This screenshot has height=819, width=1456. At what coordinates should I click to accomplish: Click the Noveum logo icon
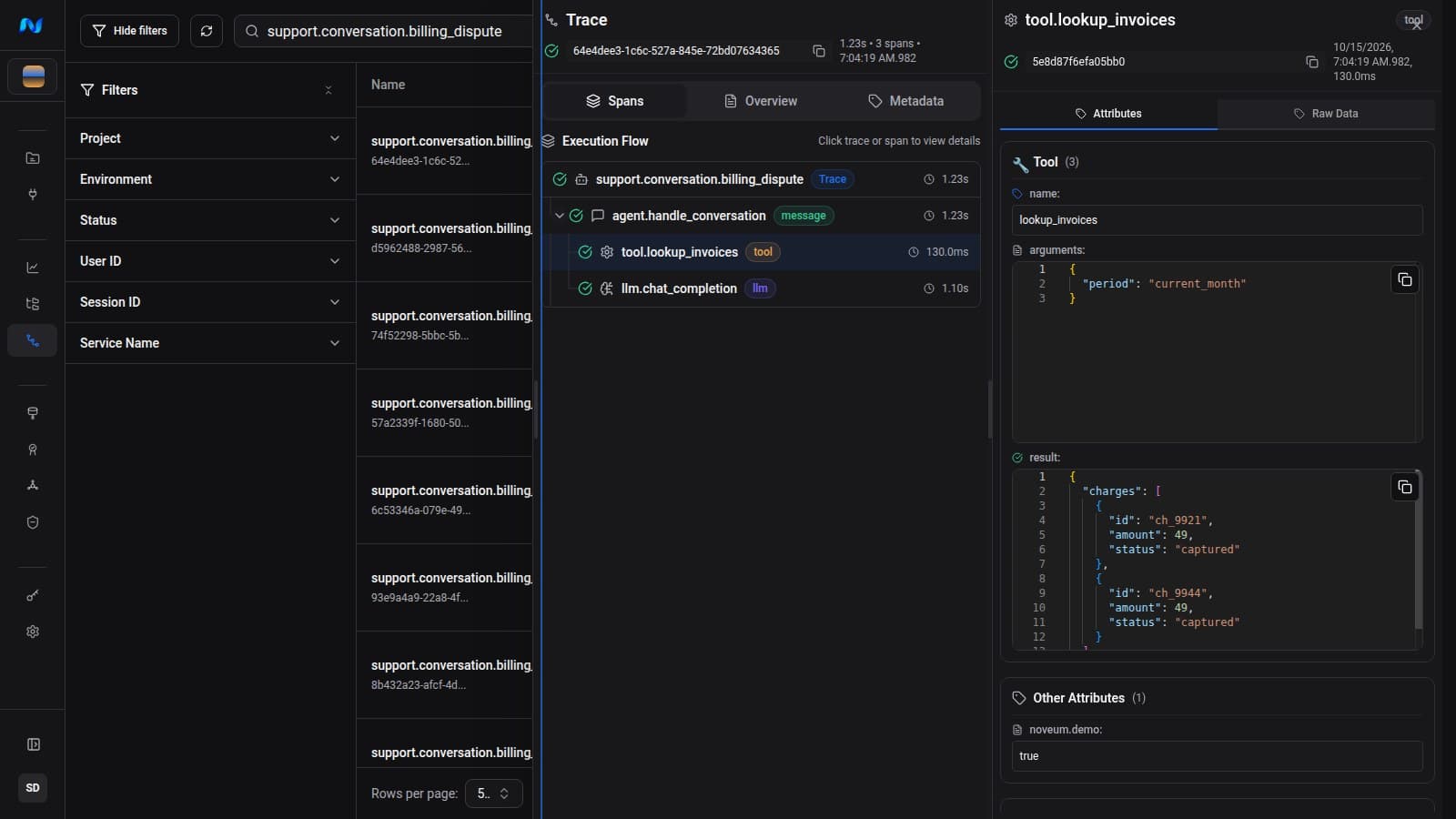31,25
